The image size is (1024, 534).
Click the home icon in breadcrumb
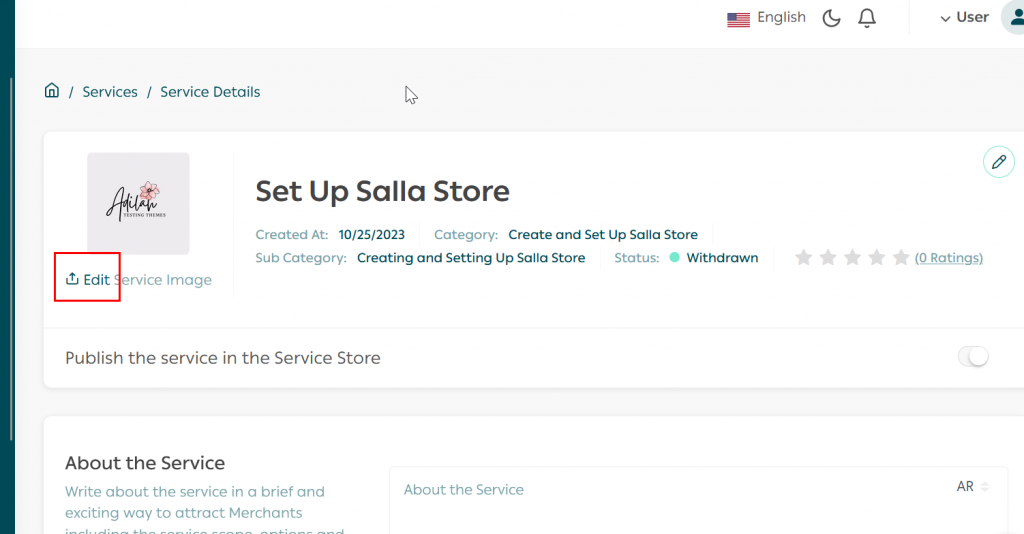[x=52, y=91]
